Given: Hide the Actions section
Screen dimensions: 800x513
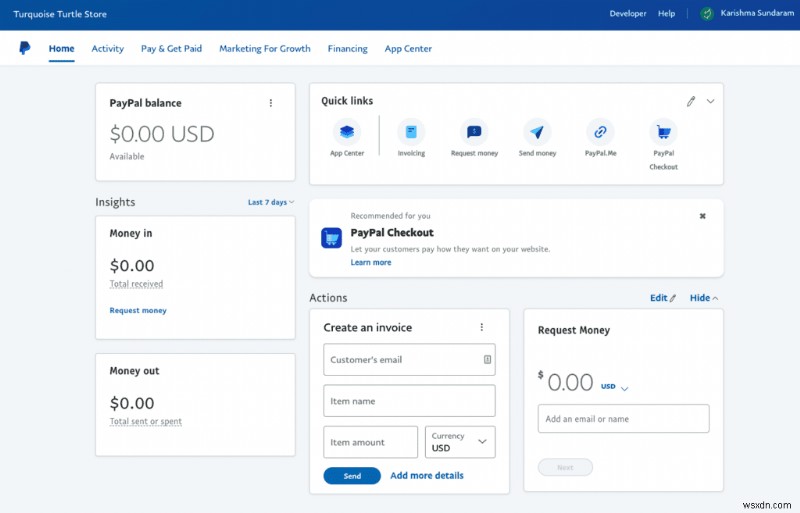Looking at the screenshot, I should point(704,298).
